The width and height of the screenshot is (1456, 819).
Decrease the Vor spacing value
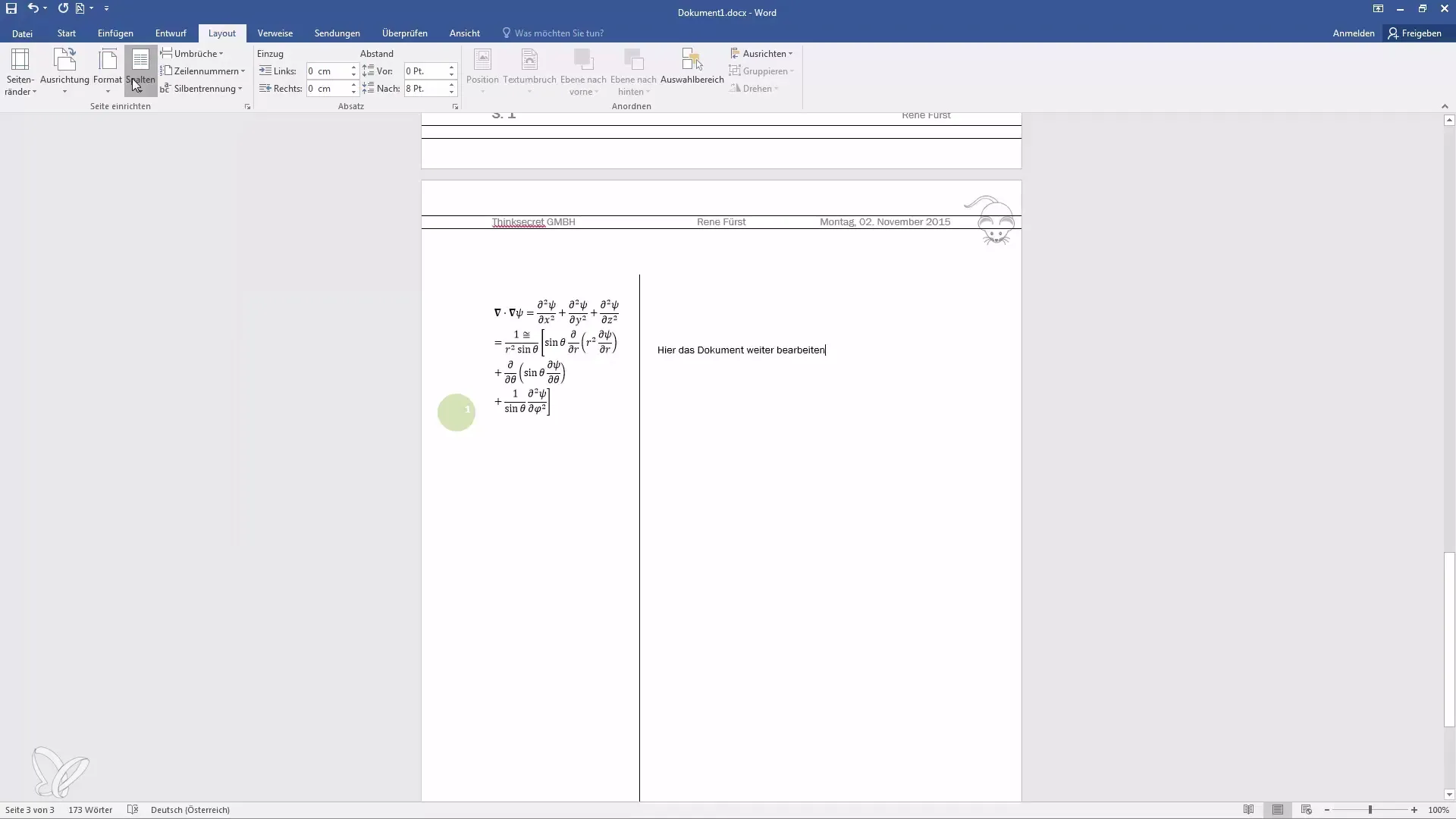[x=451, y=75]
